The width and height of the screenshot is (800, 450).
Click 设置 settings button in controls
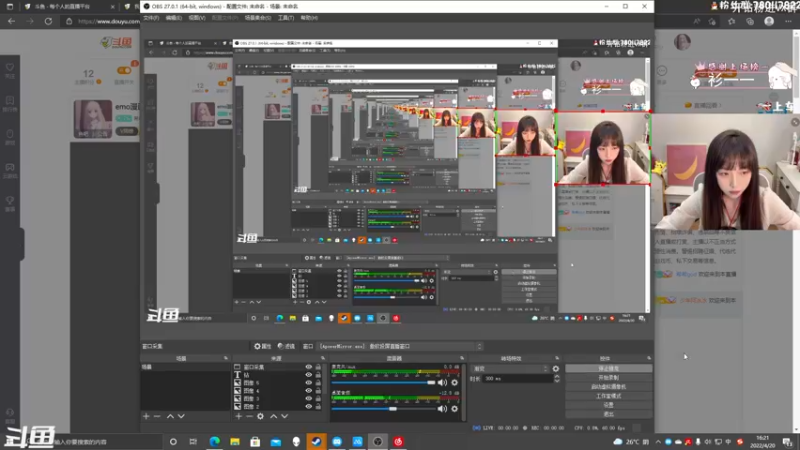coord(608,405)
